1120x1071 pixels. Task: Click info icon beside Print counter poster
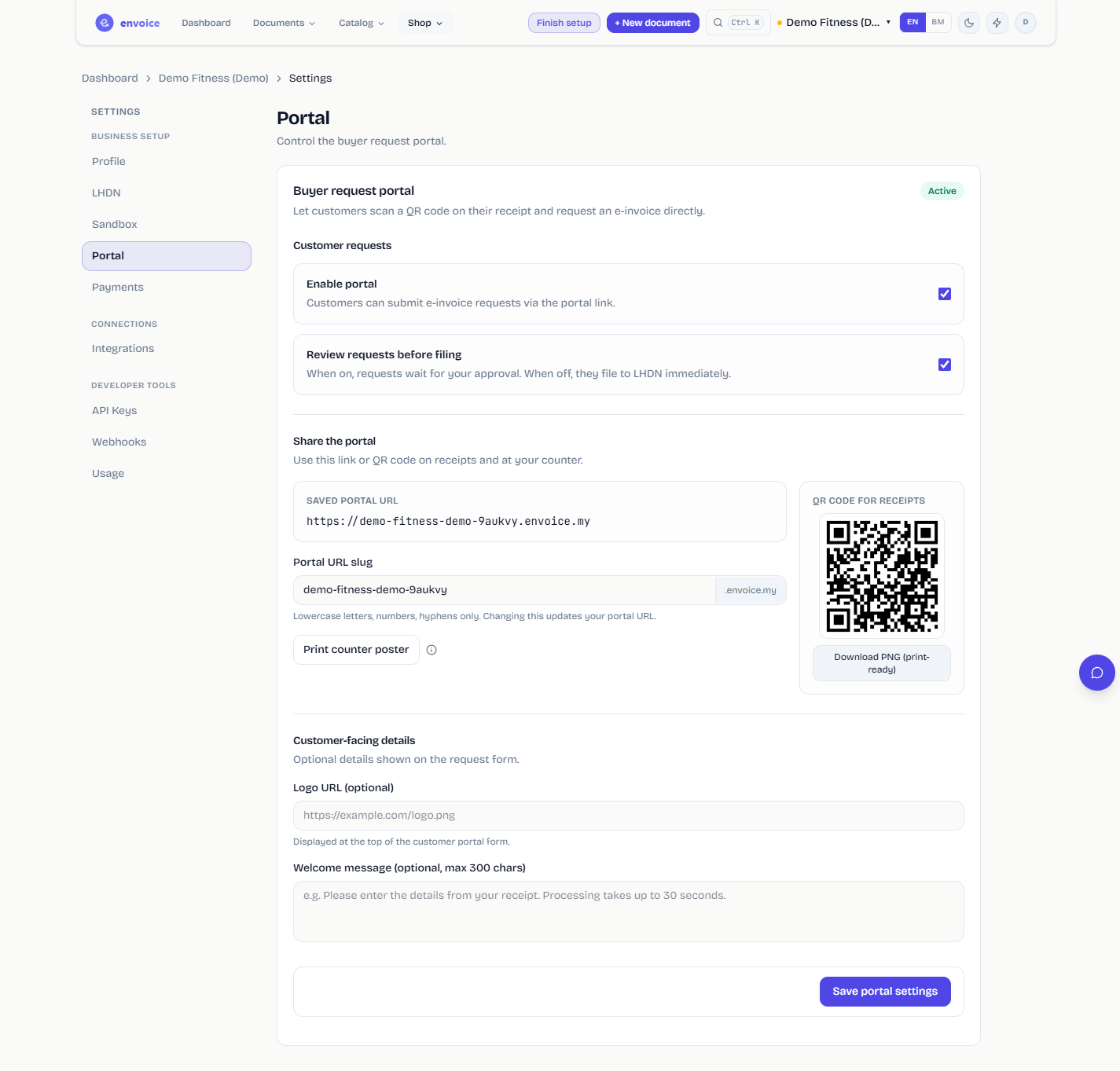(431, 650)
